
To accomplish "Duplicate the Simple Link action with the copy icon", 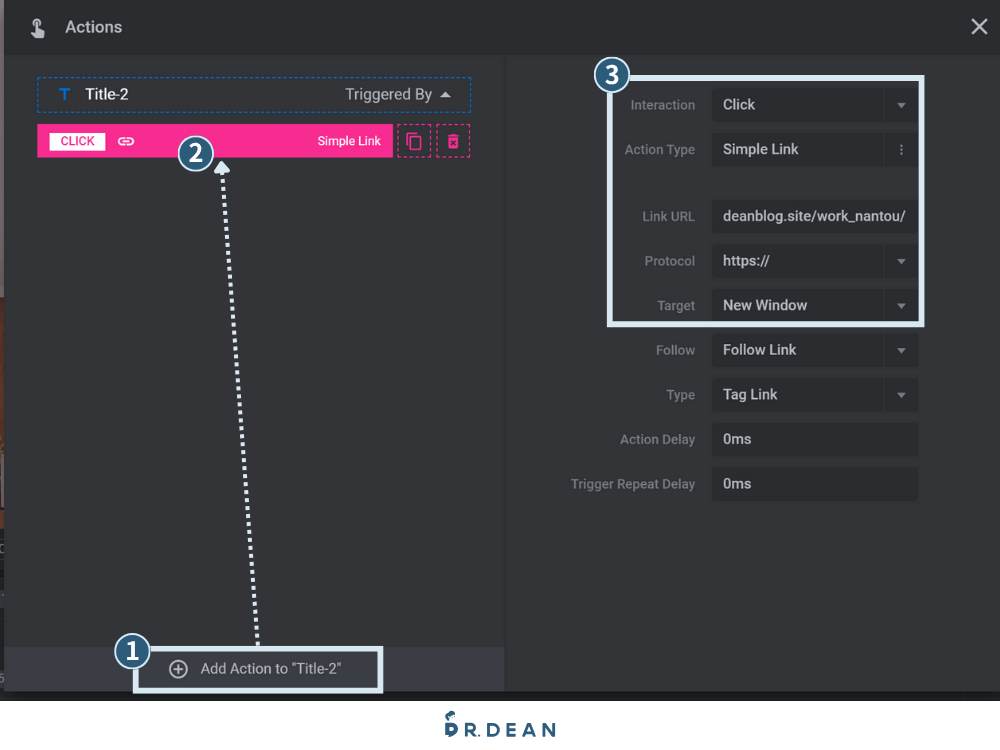I will click(x=414, y=141).
